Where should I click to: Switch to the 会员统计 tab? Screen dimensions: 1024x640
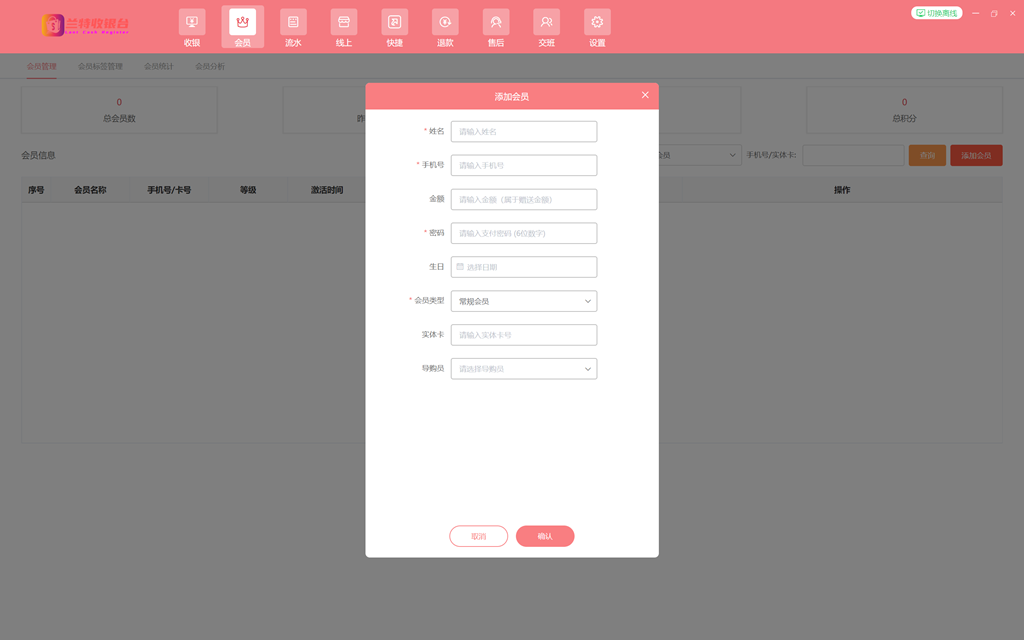158,66
